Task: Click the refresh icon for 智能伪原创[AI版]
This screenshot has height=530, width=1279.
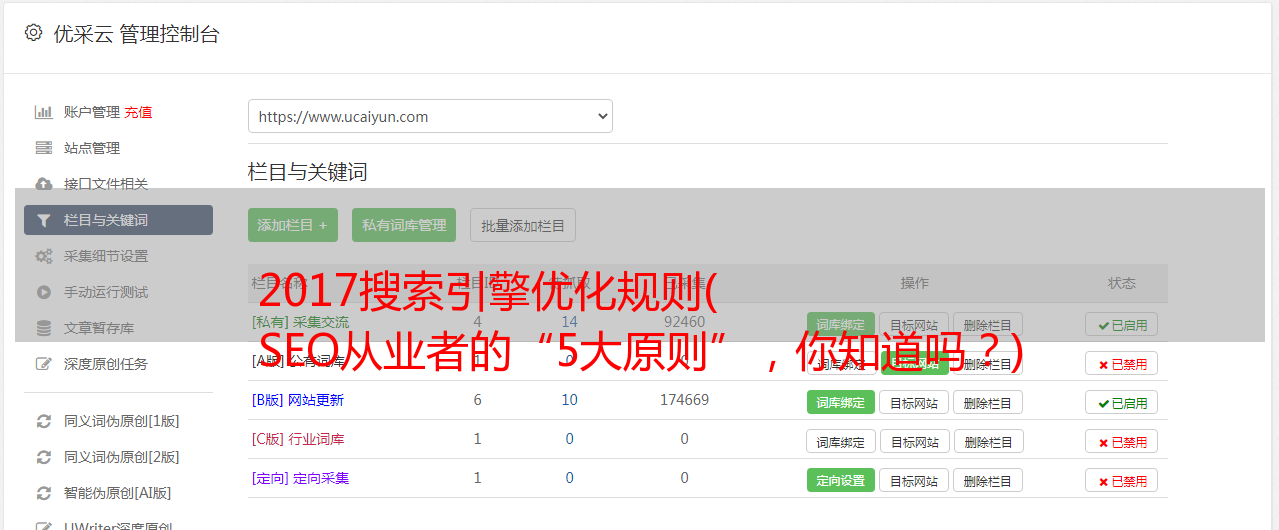Action: tap(44, 493)
